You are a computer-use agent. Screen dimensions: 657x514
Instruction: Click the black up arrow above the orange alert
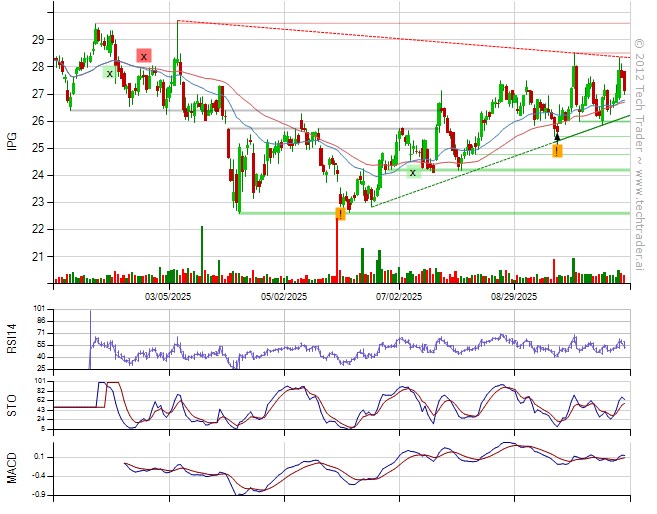click(x=557, y=137)
